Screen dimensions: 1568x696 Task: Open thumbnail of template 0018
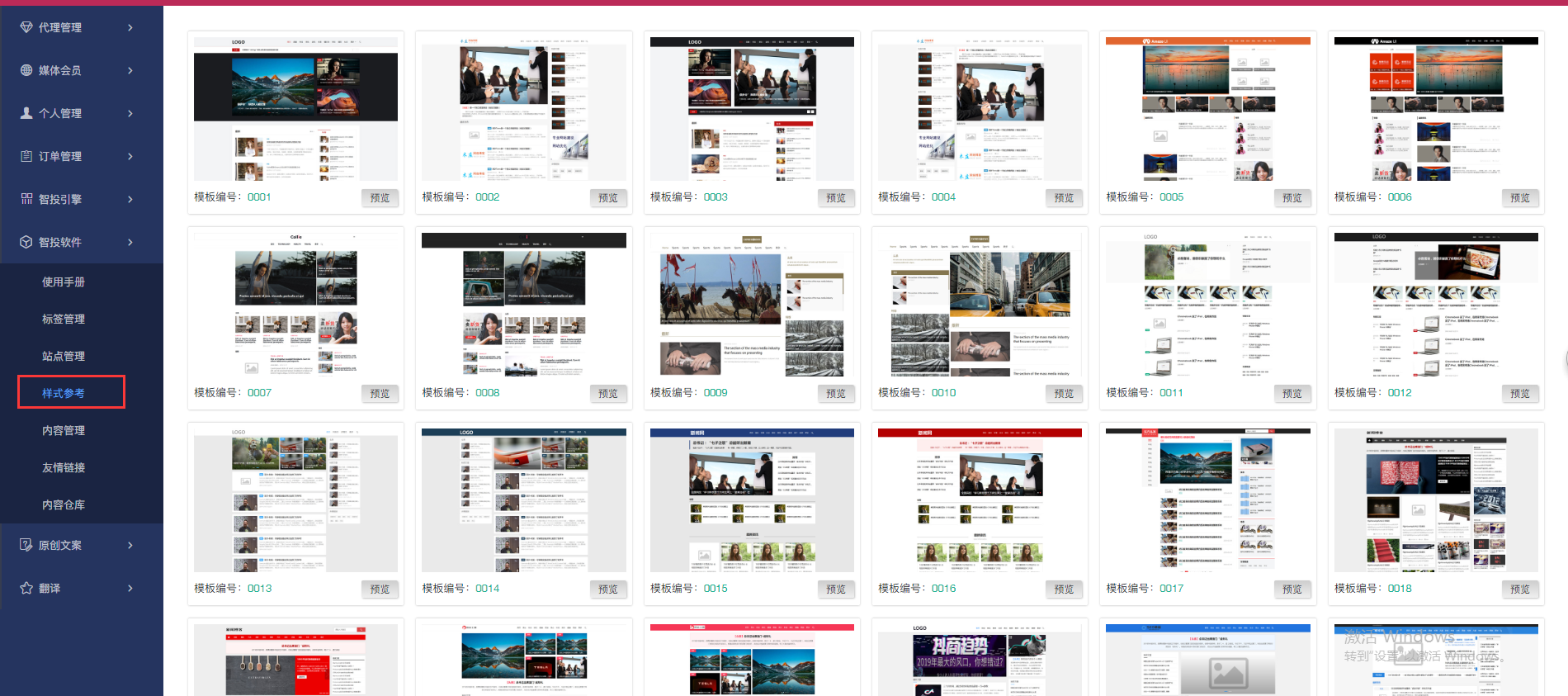pyautogui.click(x=1436, y=500)
